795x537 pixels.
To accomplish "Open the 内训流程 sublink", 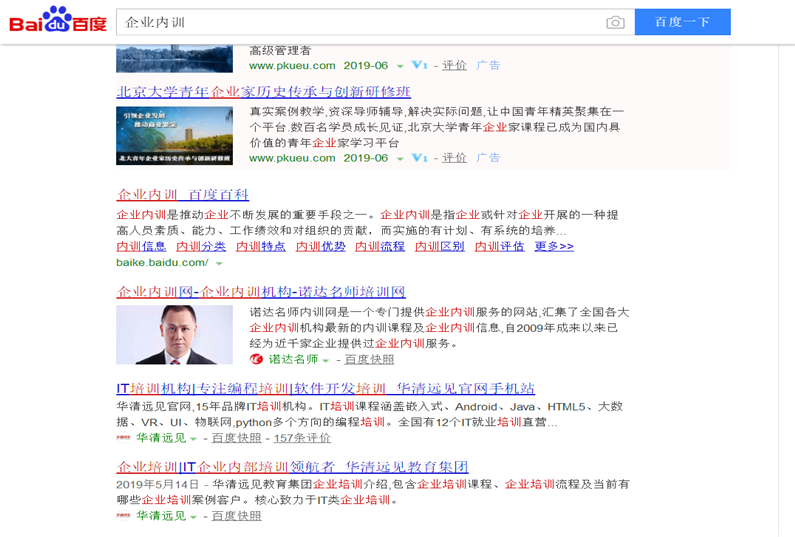I will (x=380, y=246).
